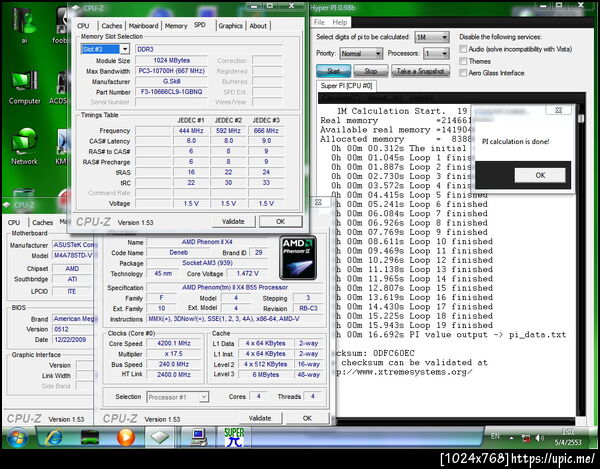This screenshot has height=469, width=600.
Task: Click the Package Socket AM3 (938) value
Action: click(207, 263)
